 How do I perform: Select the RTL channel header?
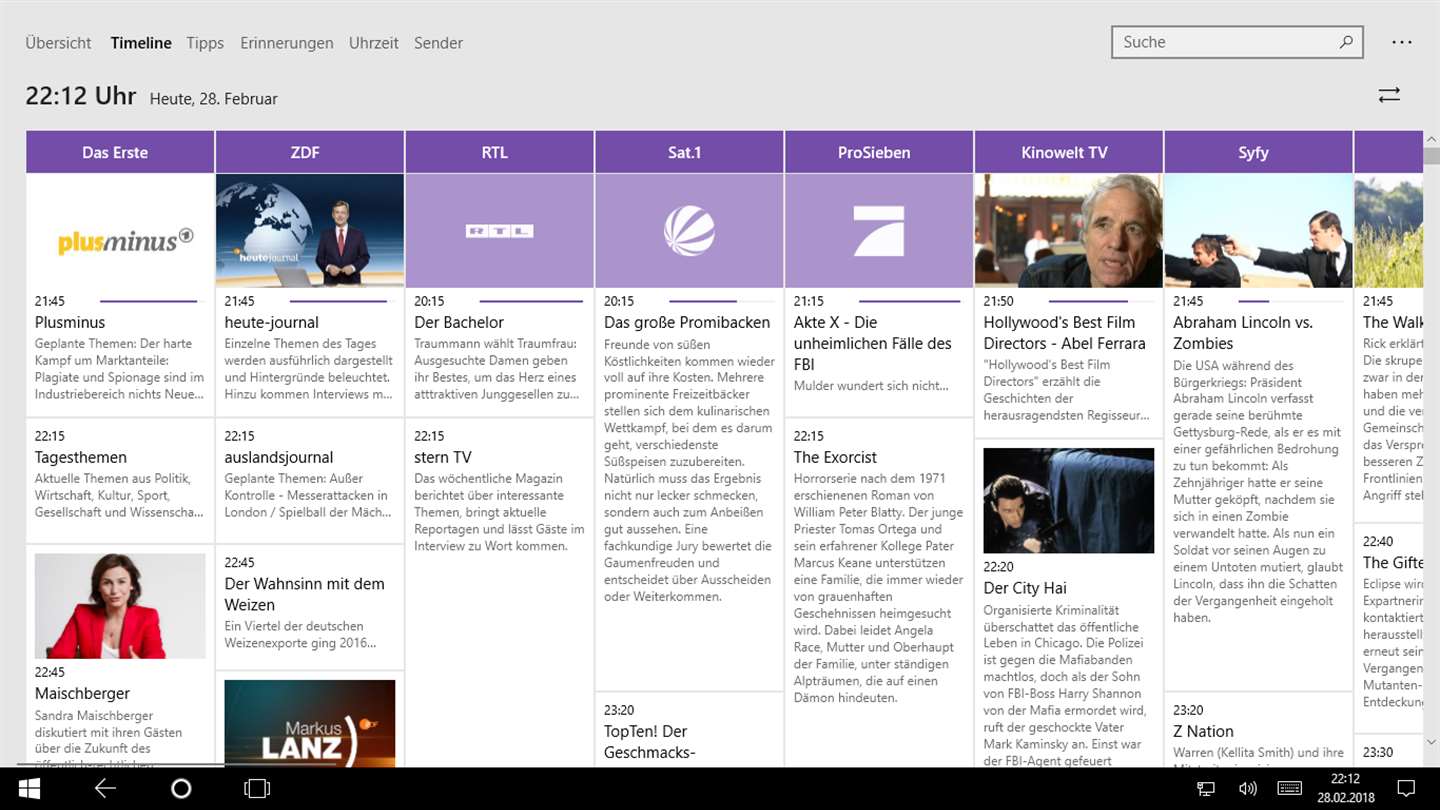point(499,152)
